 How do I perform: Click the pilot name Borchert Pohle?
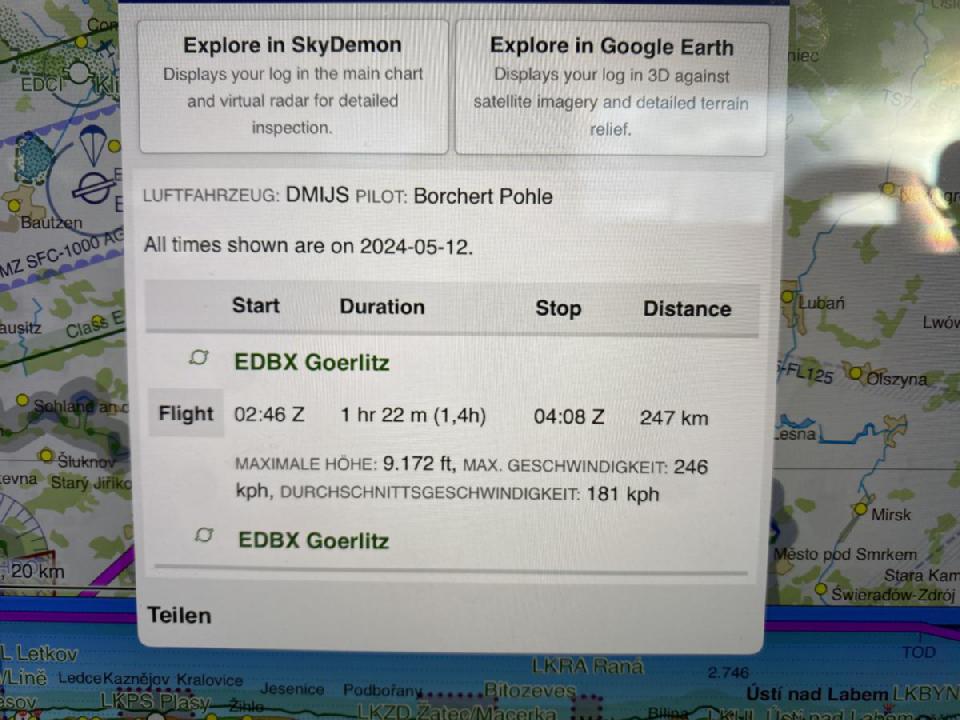tap(483, 196)
